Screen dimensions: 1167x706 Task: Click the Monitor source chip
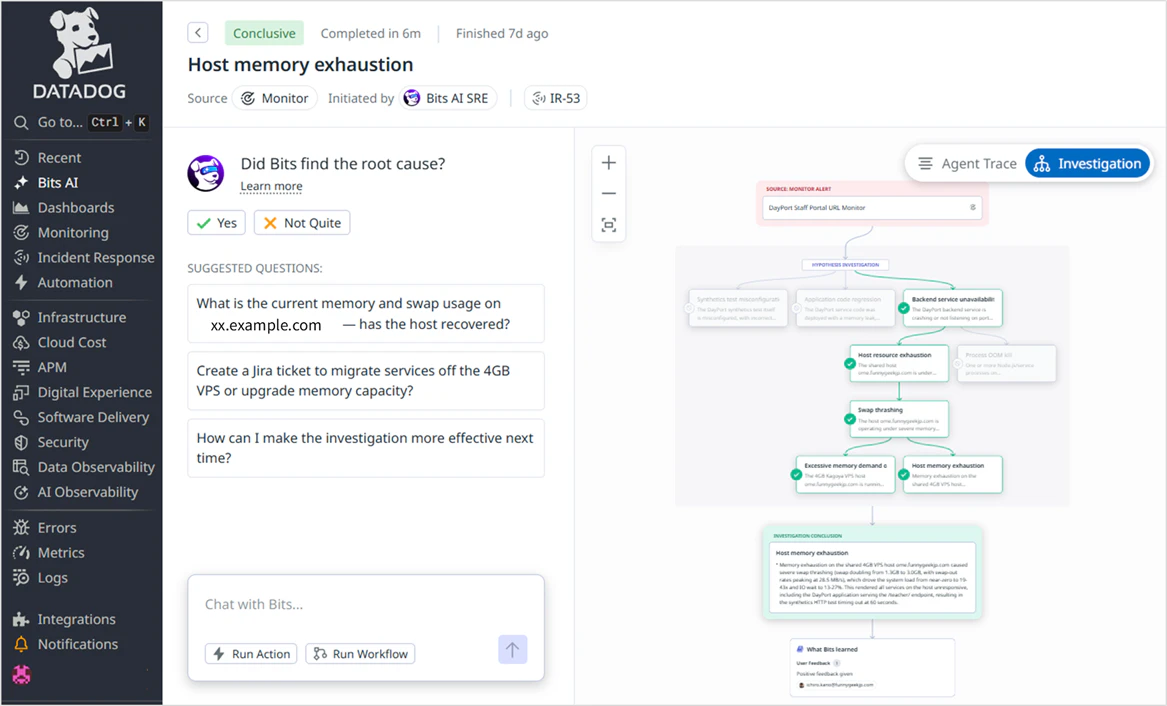click(x=275, y=98)
